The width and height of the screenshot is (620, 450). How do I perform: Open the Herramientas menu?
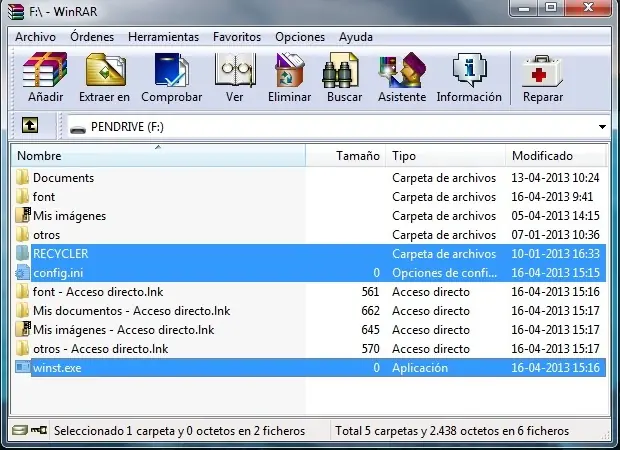pos(163,37)
